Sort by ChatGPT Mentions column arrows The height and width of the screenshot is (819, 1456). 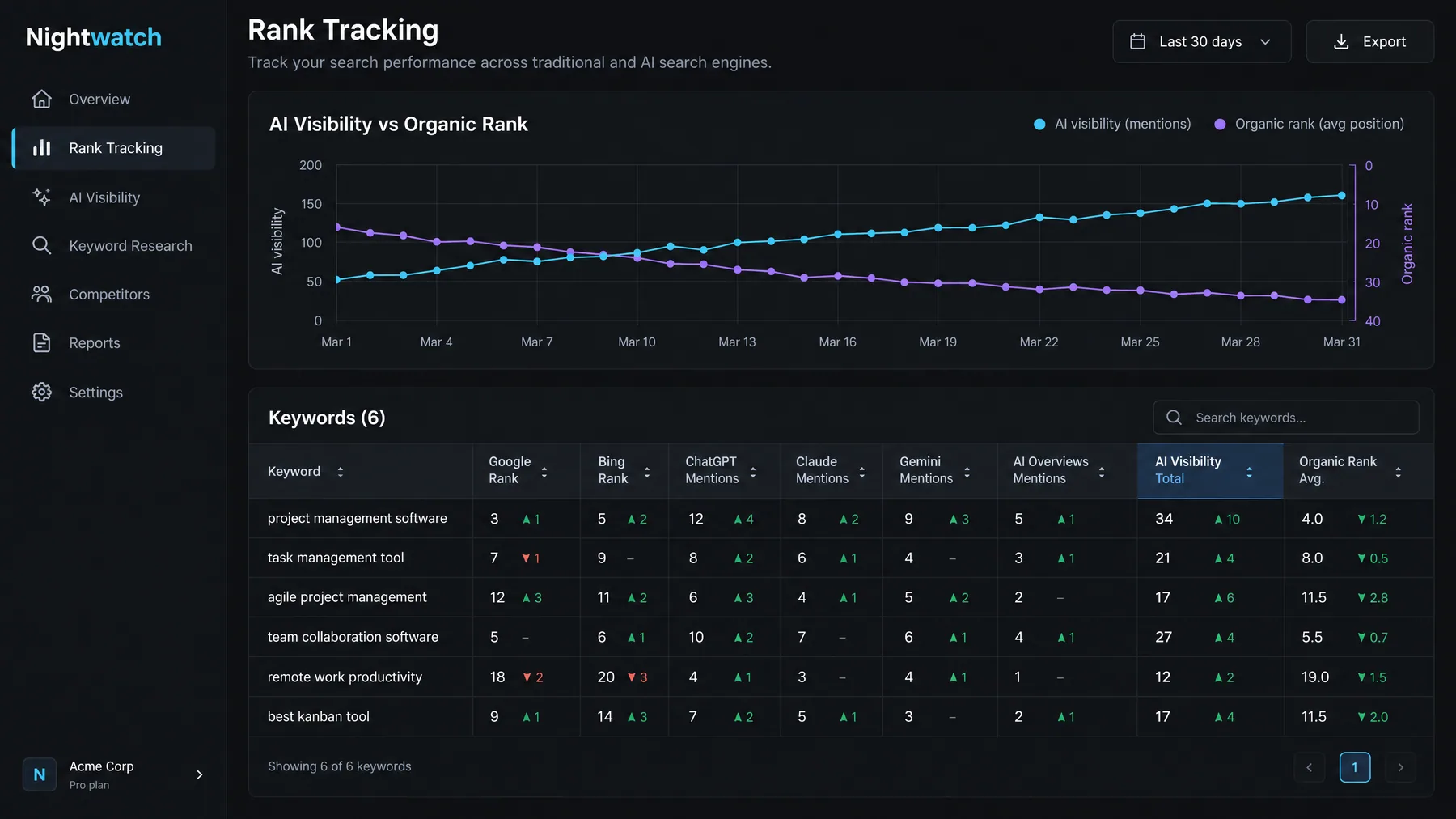coord(753,472)
